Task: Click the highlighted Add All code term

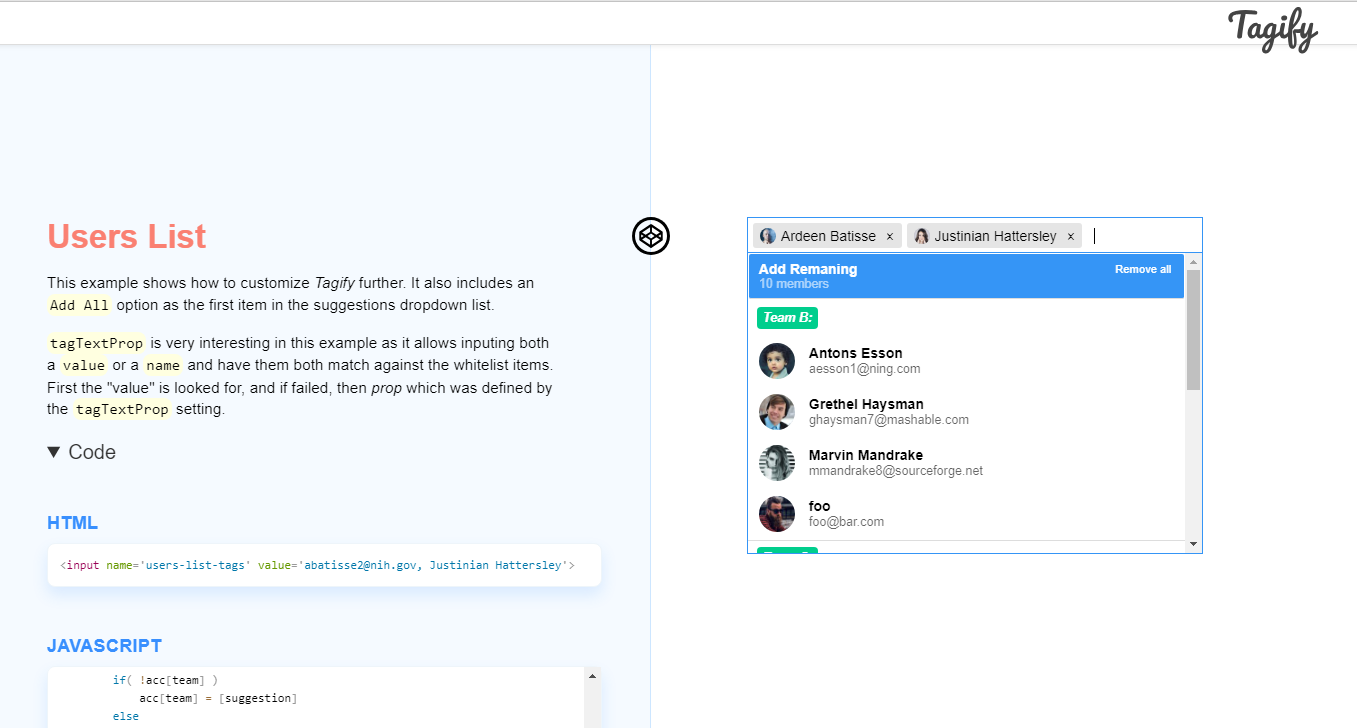Action: (79, 305)
